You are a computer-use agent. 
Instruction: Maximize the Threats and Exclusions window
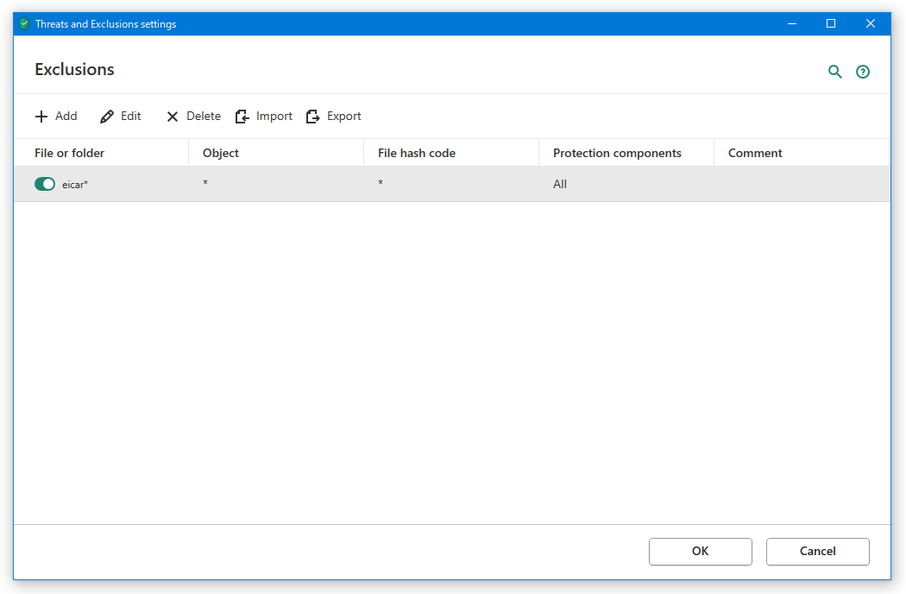[x=831, y=24]
